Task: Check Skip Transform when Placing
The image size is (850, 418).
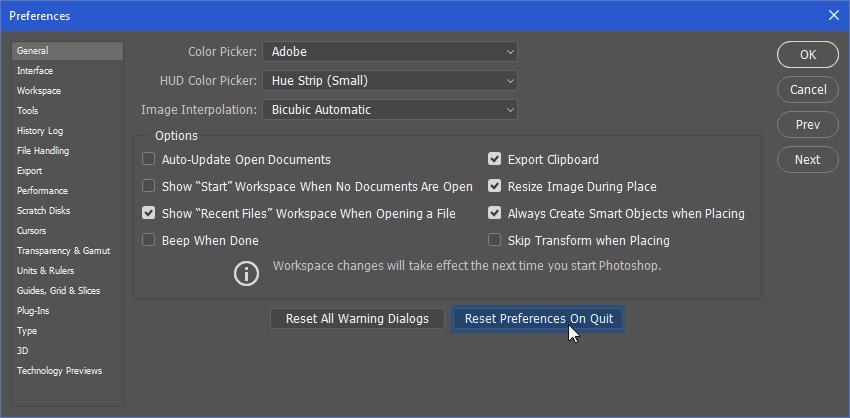Action: (494, 240)
